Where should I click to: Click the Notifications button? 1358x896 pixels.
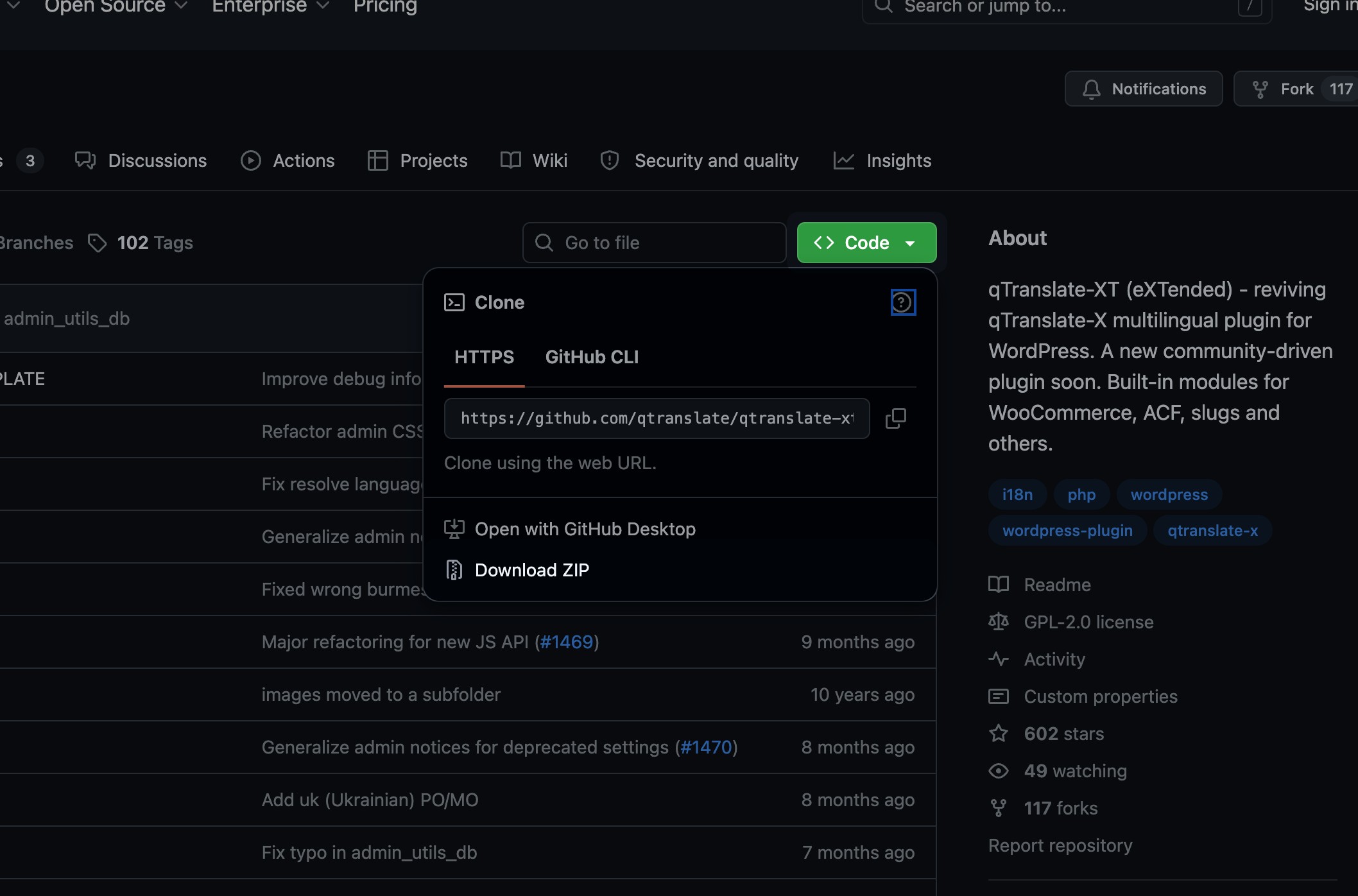point(1144,89)
